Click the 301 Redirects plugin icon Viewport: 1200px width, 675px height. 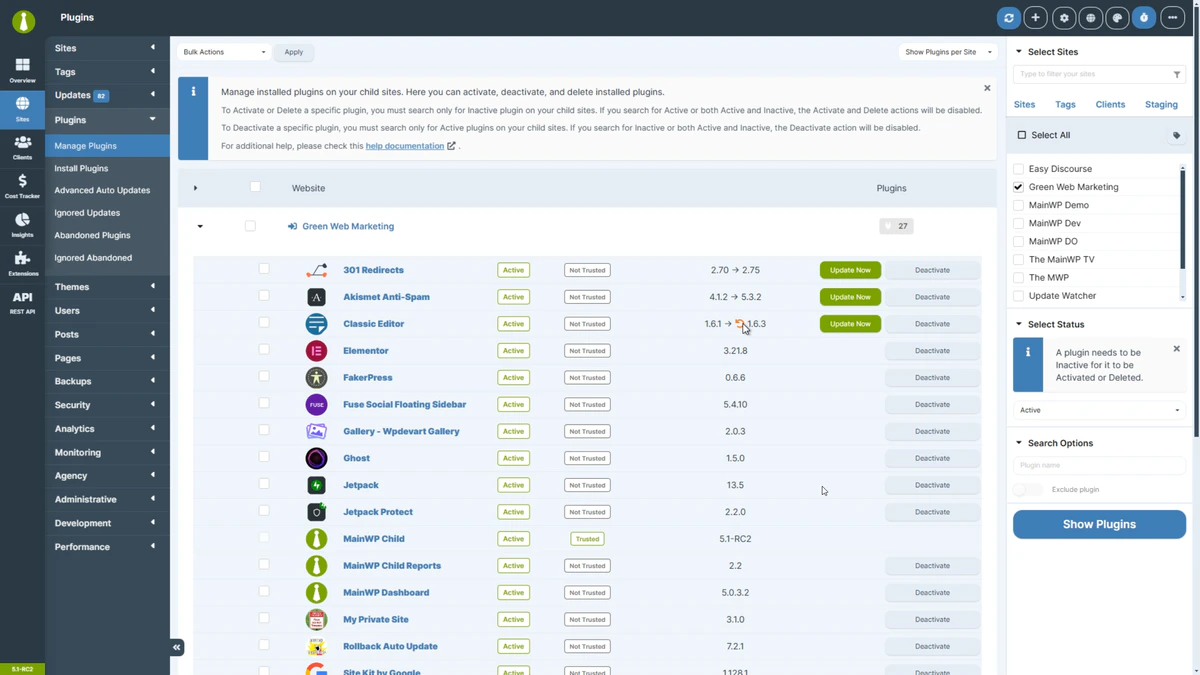coord(316,270)
